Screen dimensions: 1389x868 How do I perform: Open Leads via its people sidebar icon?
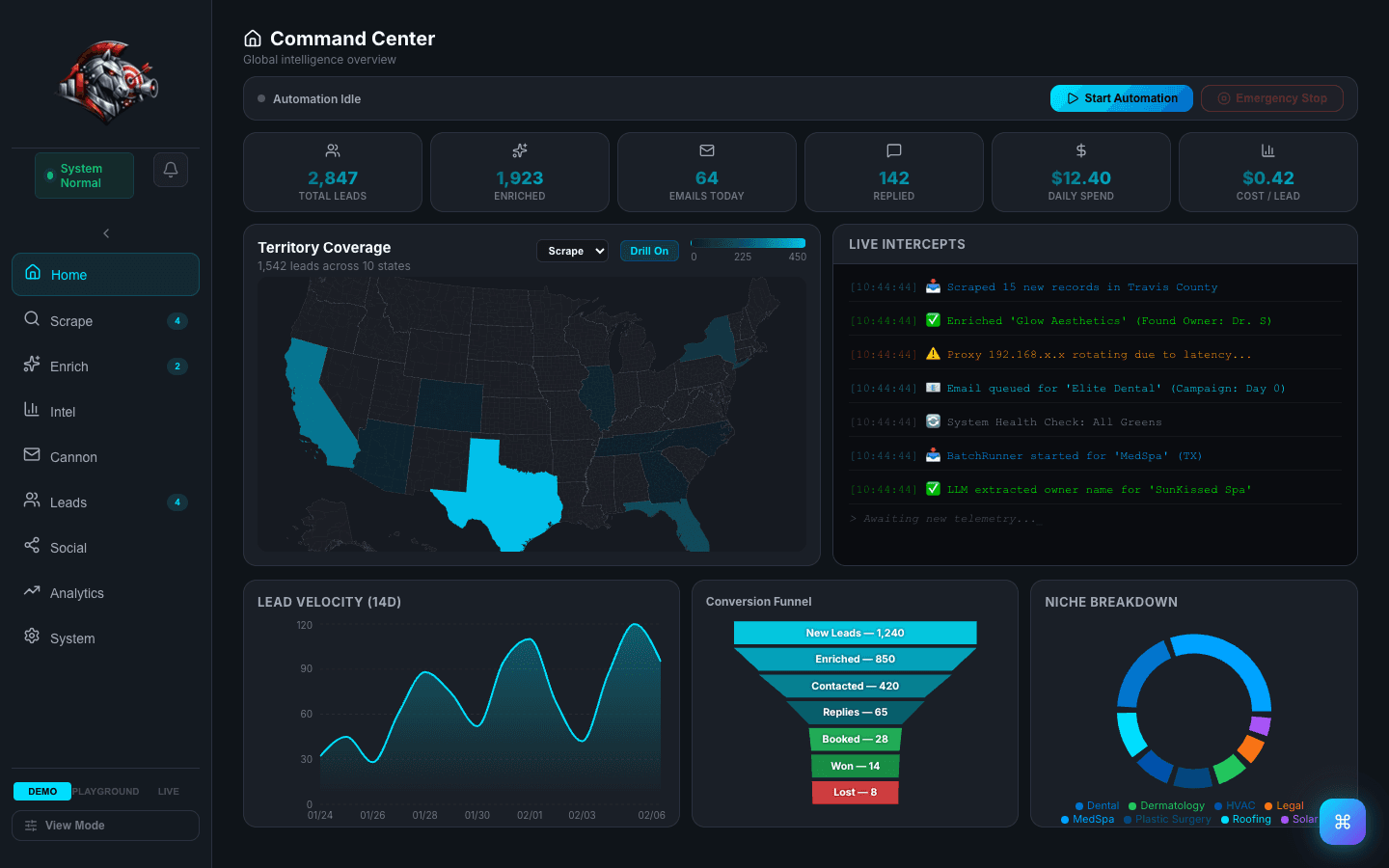32,501
